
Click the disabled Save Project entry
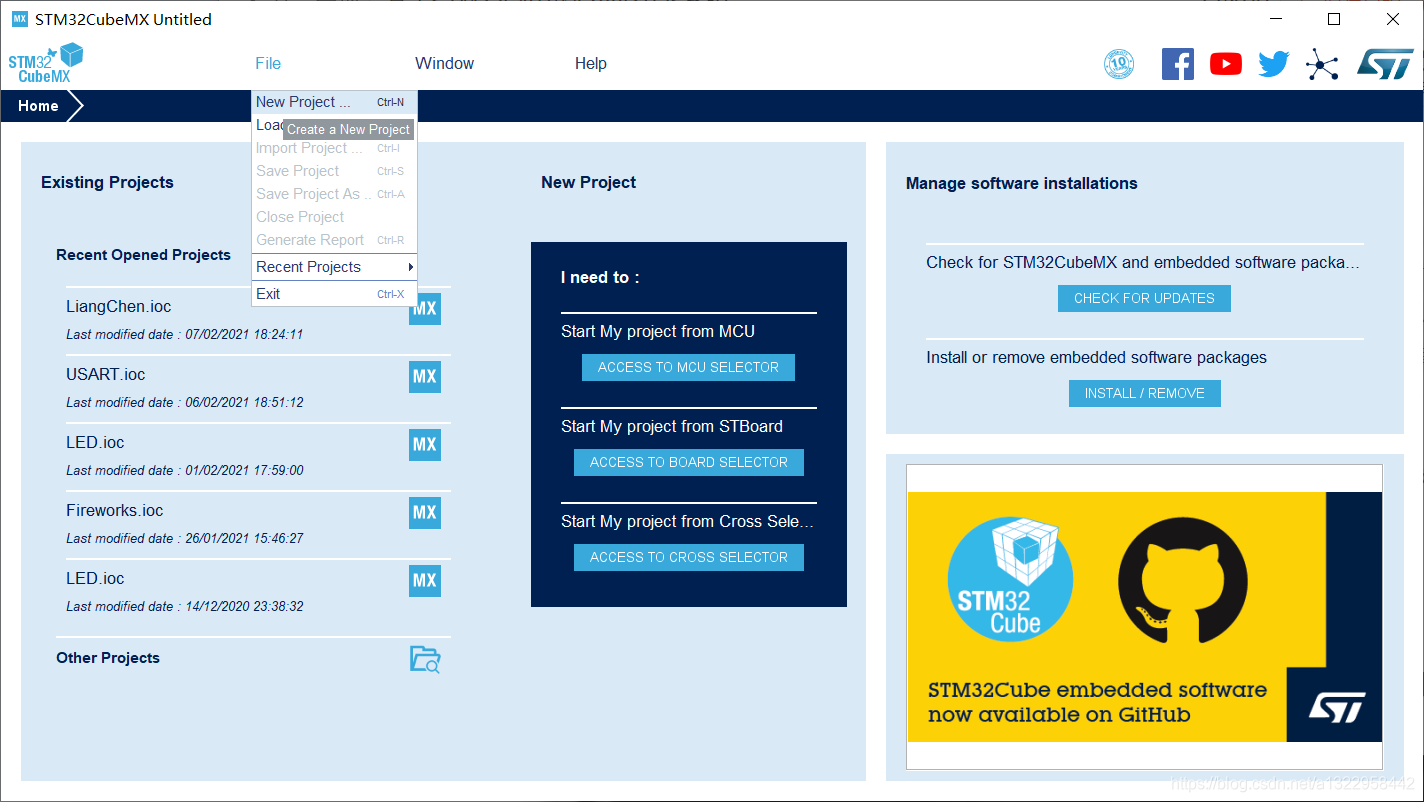(x=334, y=171)
